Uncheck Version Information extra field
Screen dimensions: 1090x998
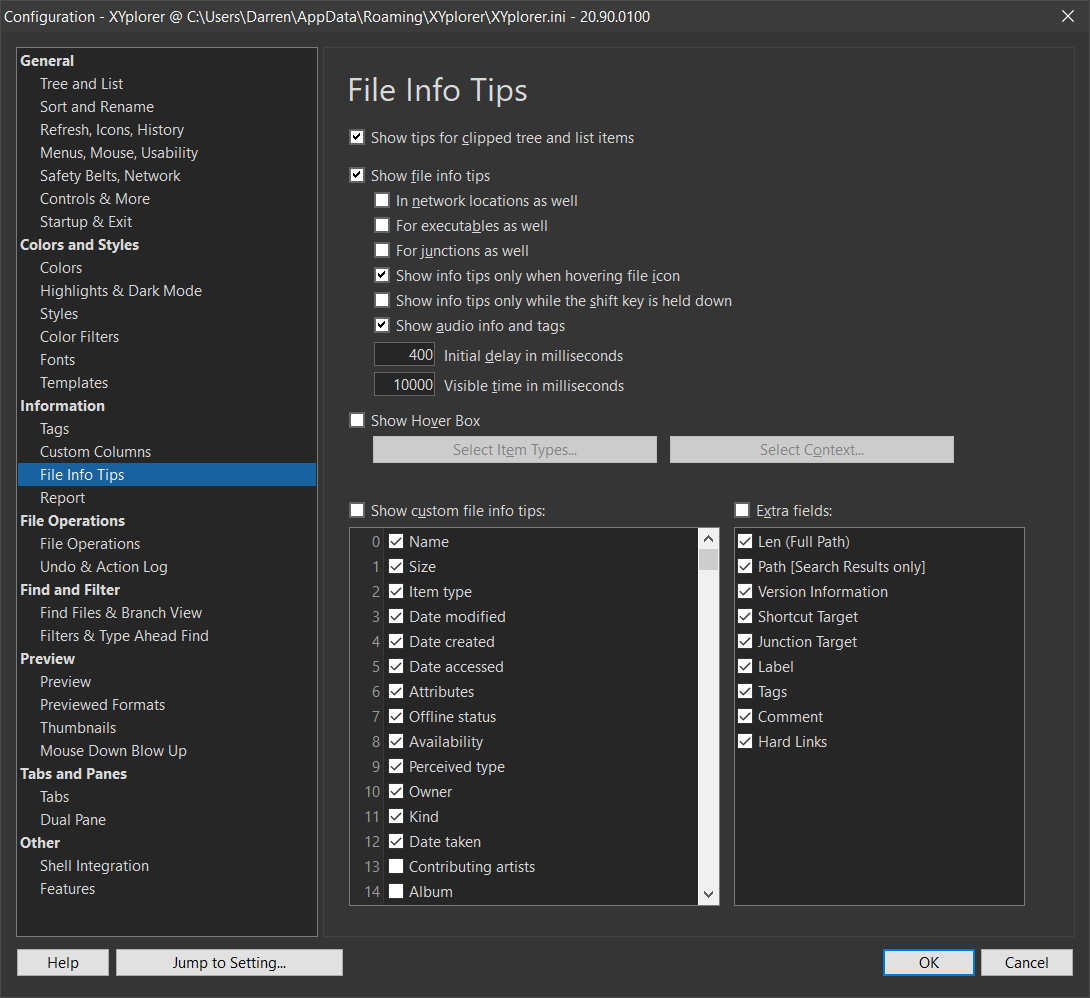point(745,591)
